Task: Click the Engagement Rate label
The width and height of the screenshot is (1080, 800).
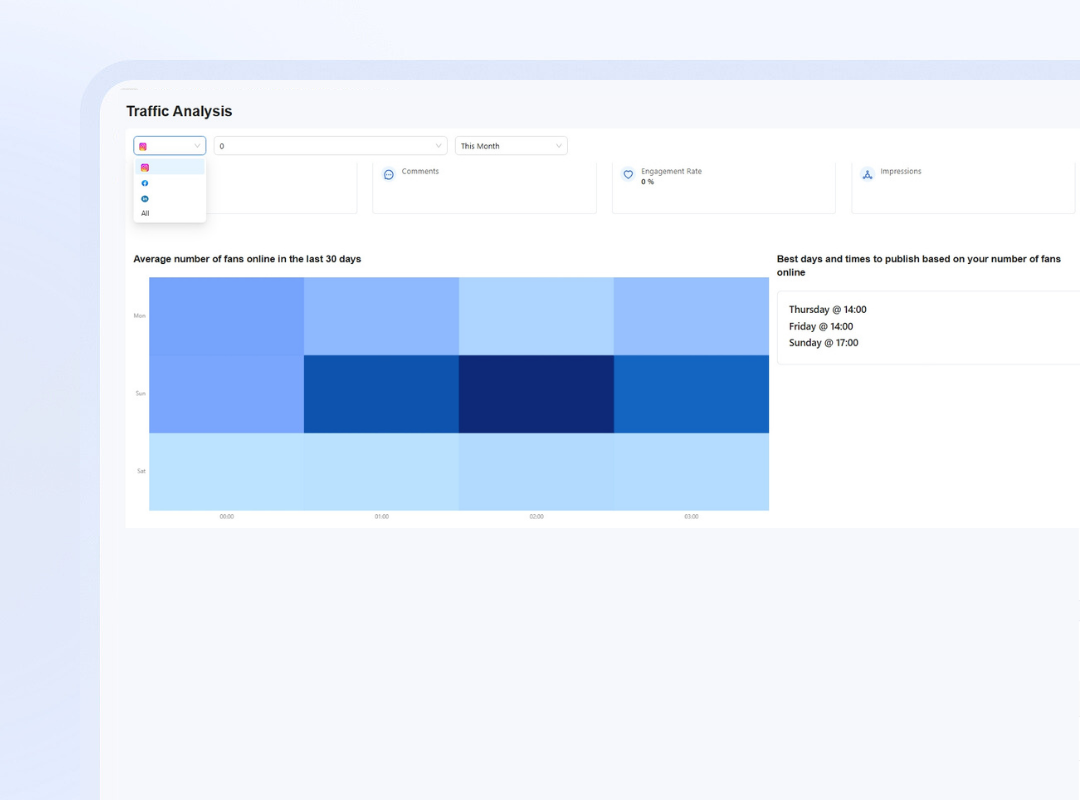Action: (672, 172)
